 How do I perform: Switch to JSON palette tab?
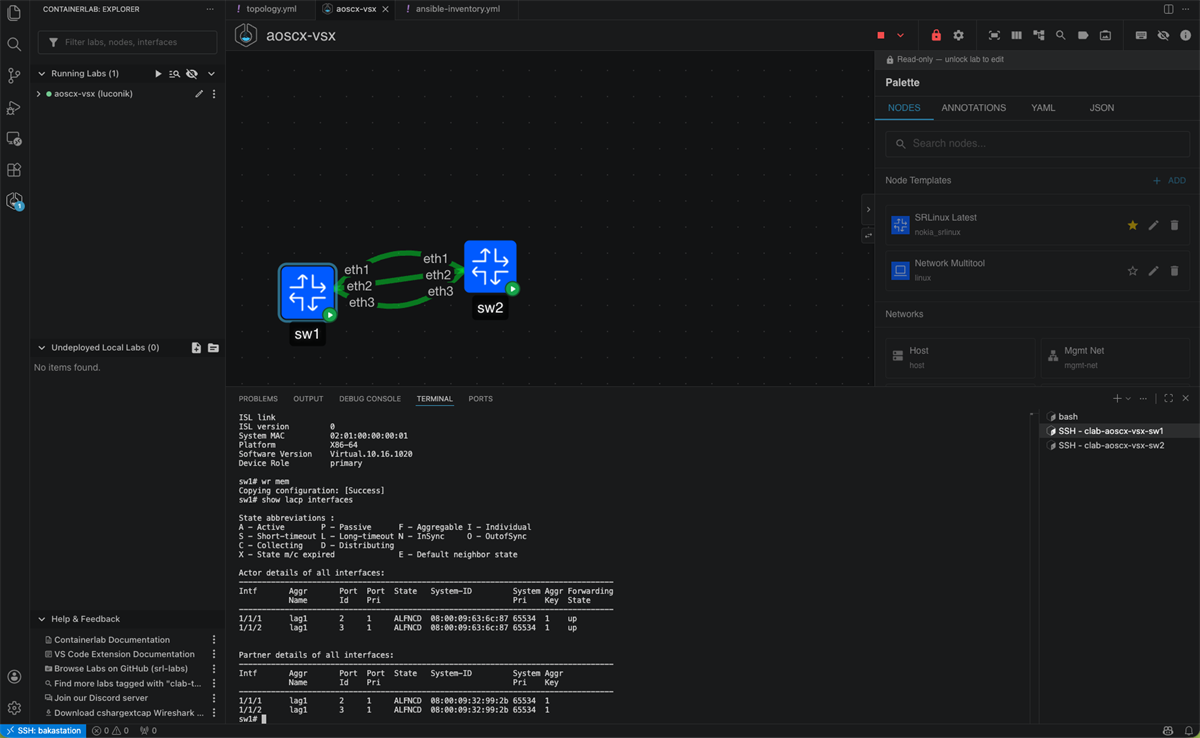(1102, 108)
